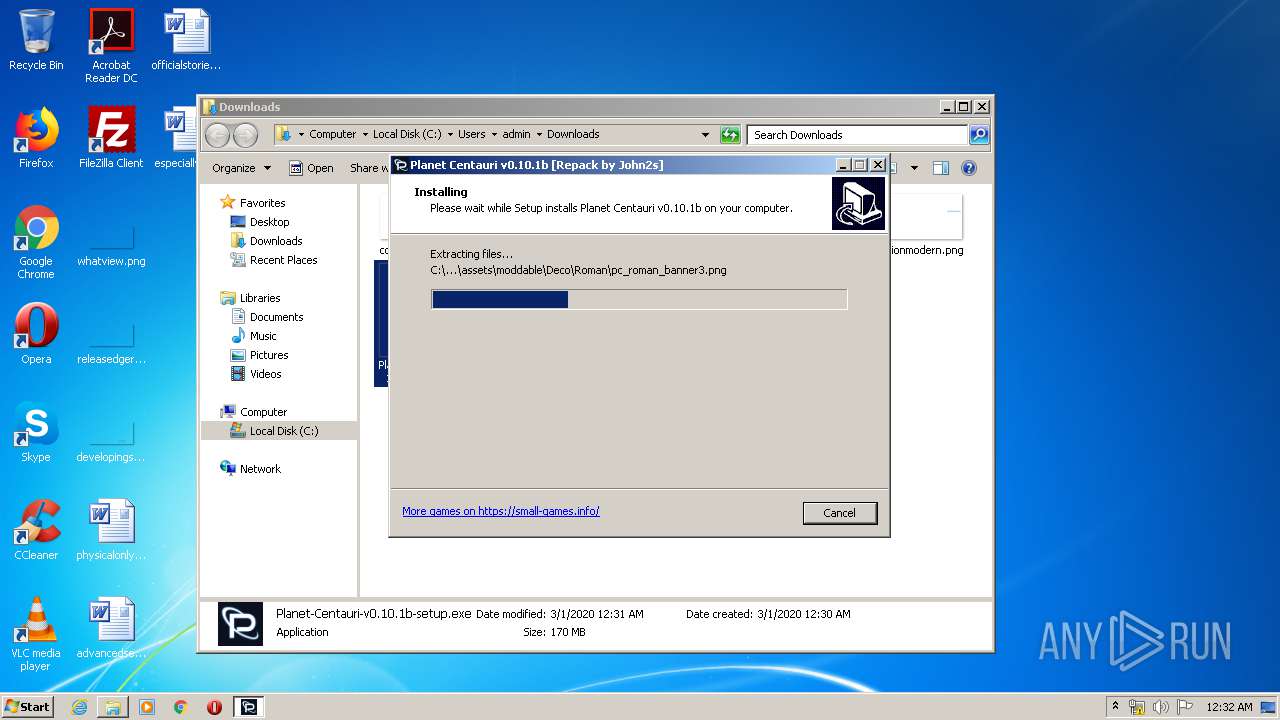Click Downloads breadcrumb segment
The width and height of the screenshot is (1280, 720).
click(x=573, y=134)
